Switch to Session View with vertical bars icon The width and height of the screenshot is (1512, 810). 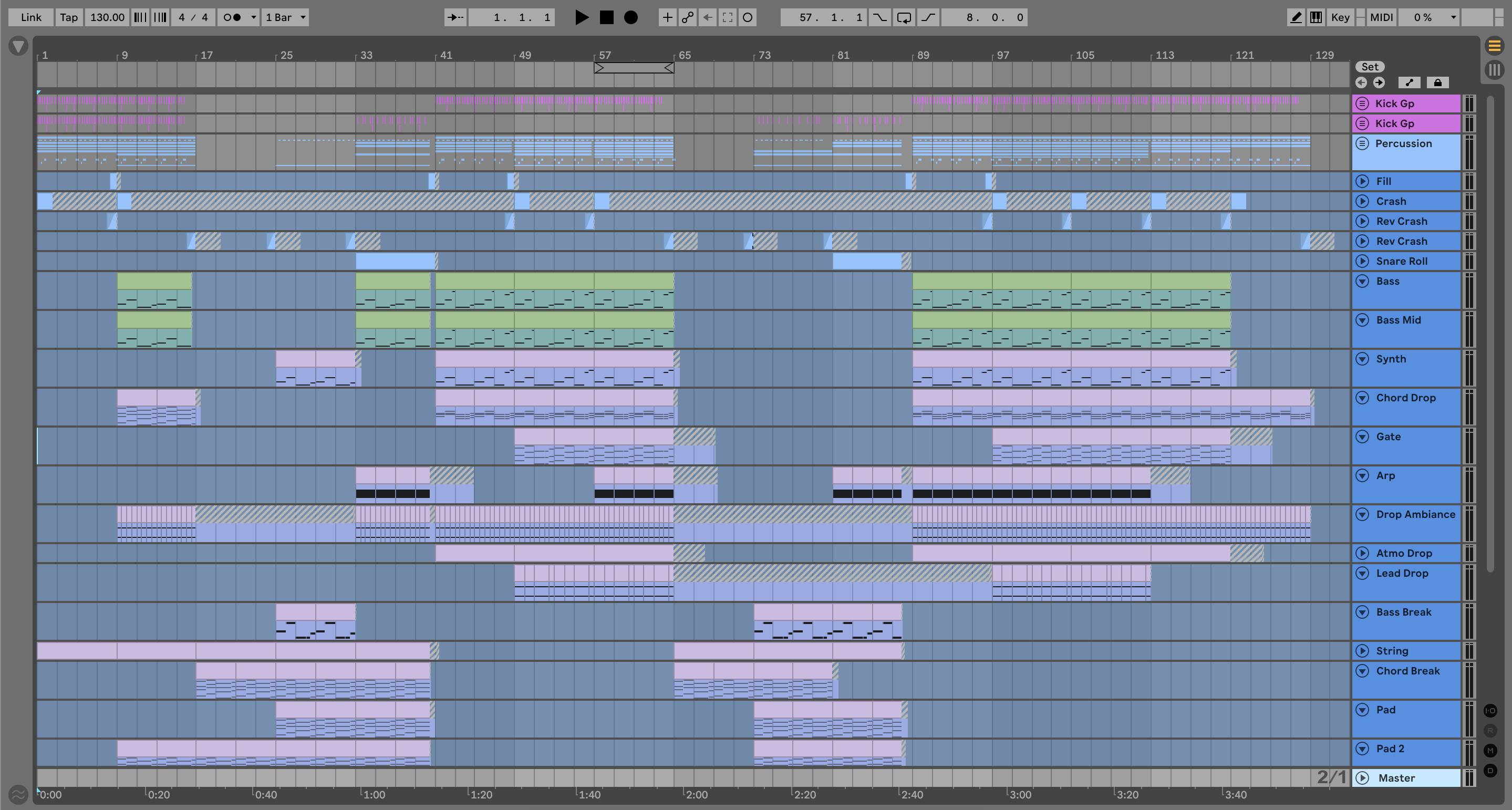[x=1494, y=70]
